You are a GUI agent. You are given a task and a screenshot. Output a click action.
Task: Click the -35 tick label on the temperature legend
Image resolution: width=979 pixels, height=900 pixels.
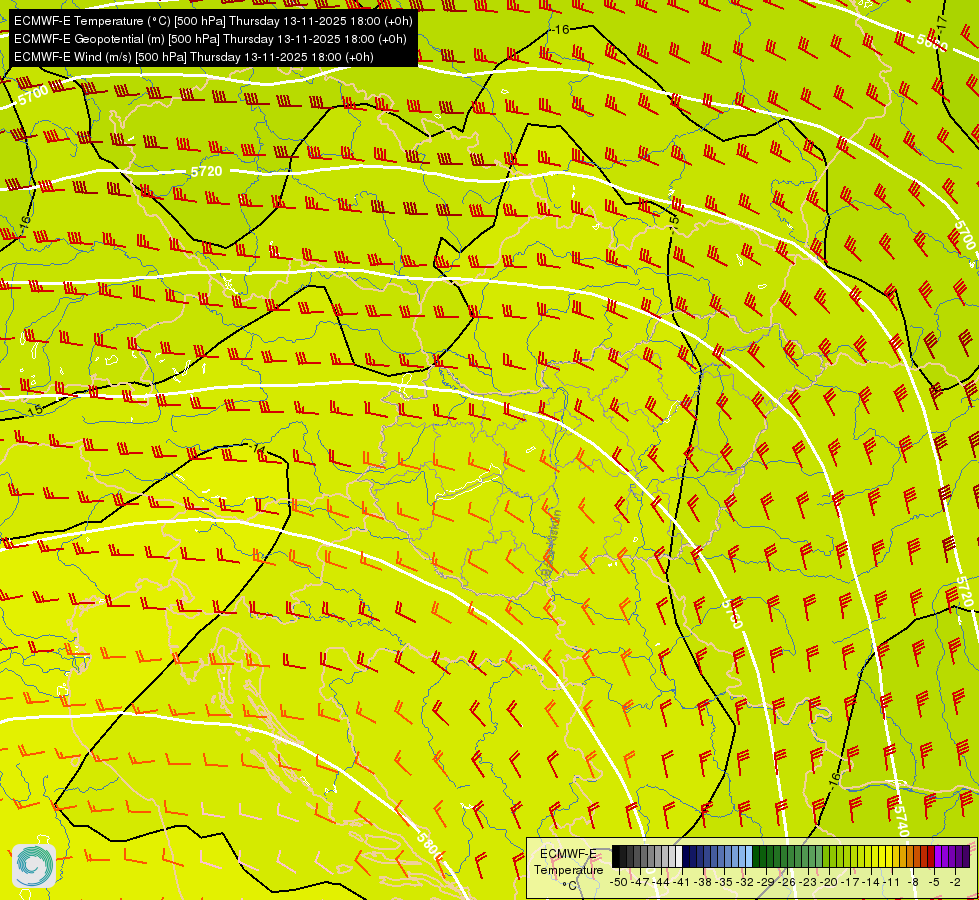(x=724, y=883)
